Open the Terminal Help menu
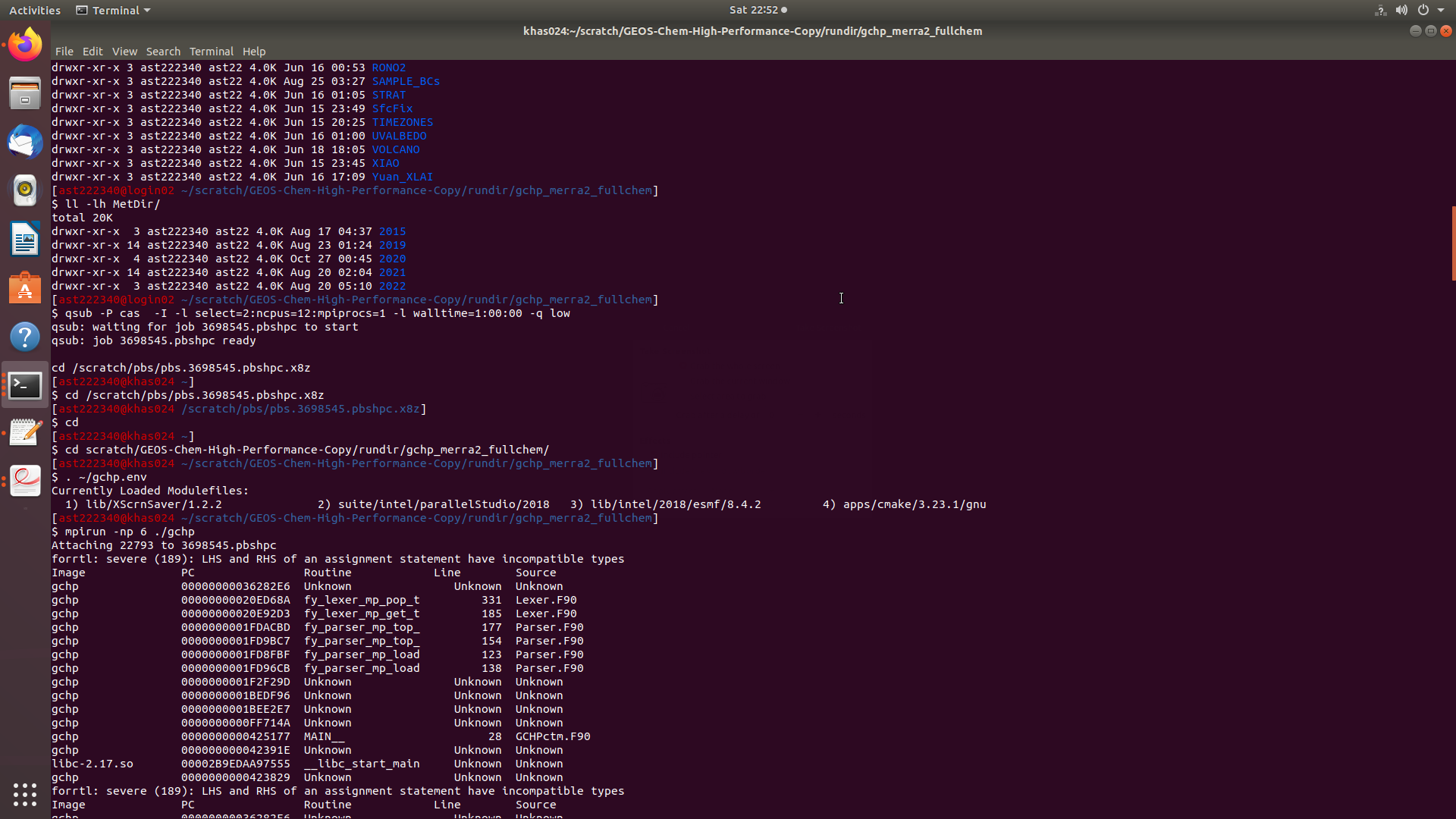 (x=254, y=52)
